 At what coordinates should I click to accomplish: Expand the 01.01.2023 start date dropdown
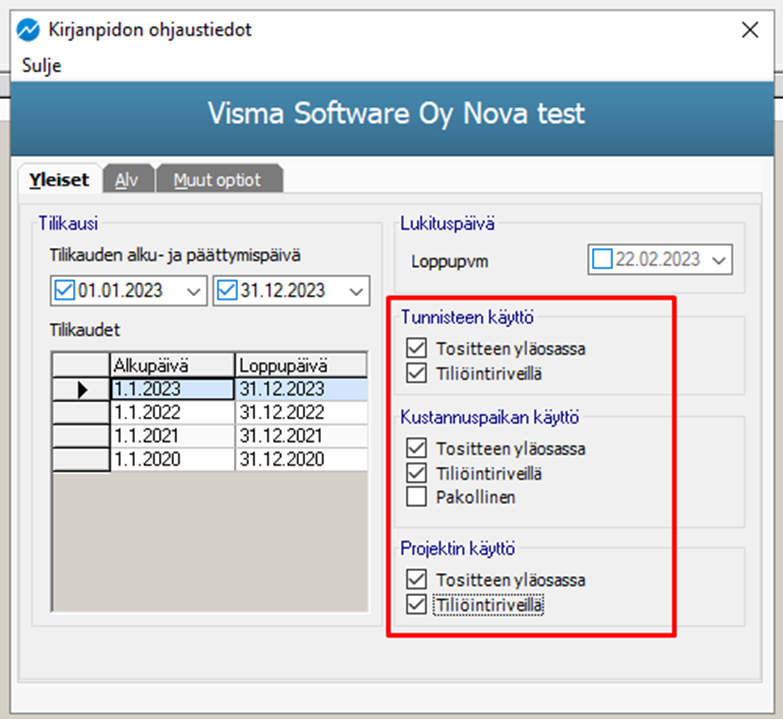tap(194, 291)
